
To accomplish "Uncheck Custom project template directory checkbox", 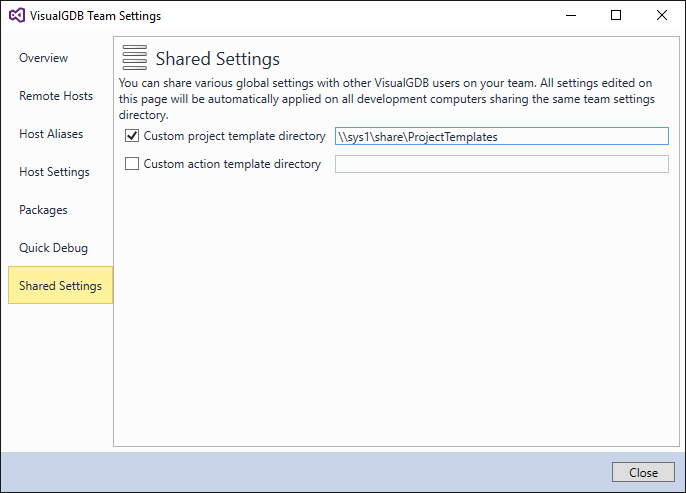I will (x=132, y=136).
